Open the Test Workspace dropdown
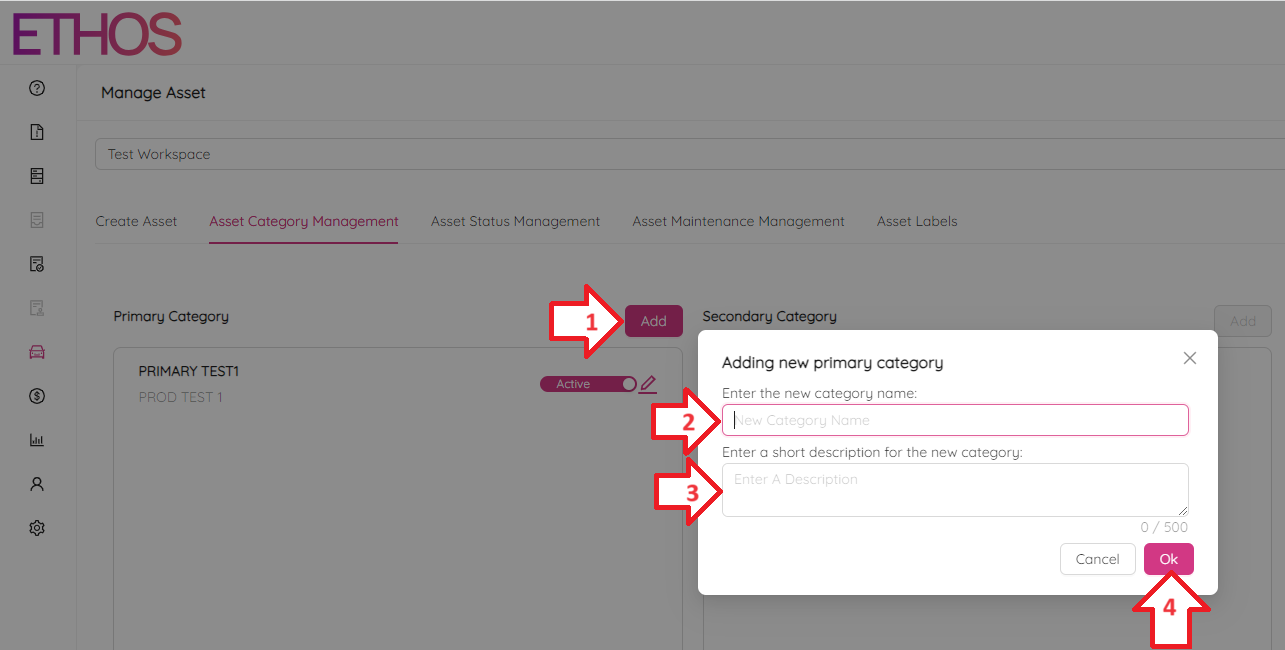Viewport: 1285px width, 650px height. [690, 154]
